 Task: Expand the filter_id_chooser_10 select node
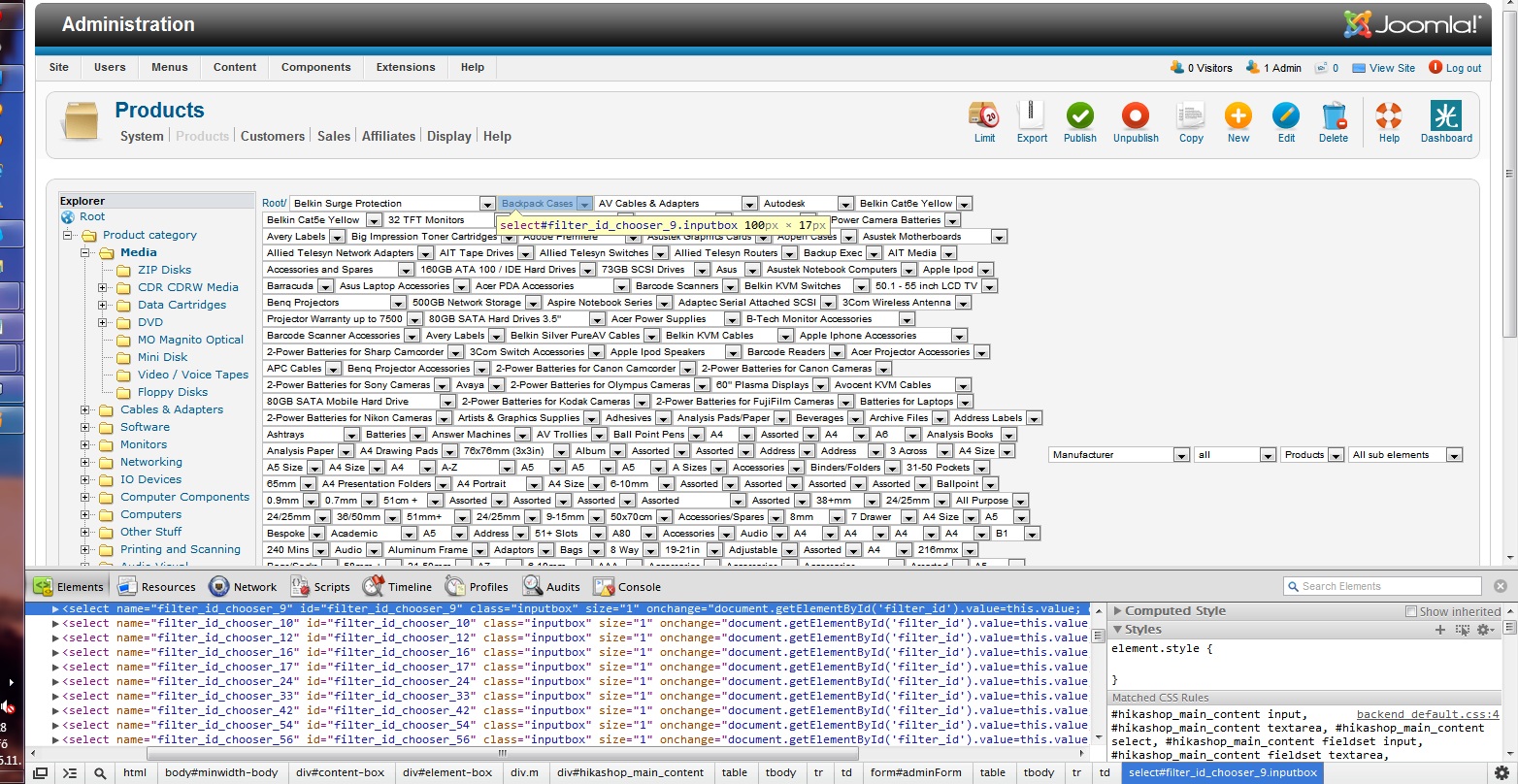(55, 623)
